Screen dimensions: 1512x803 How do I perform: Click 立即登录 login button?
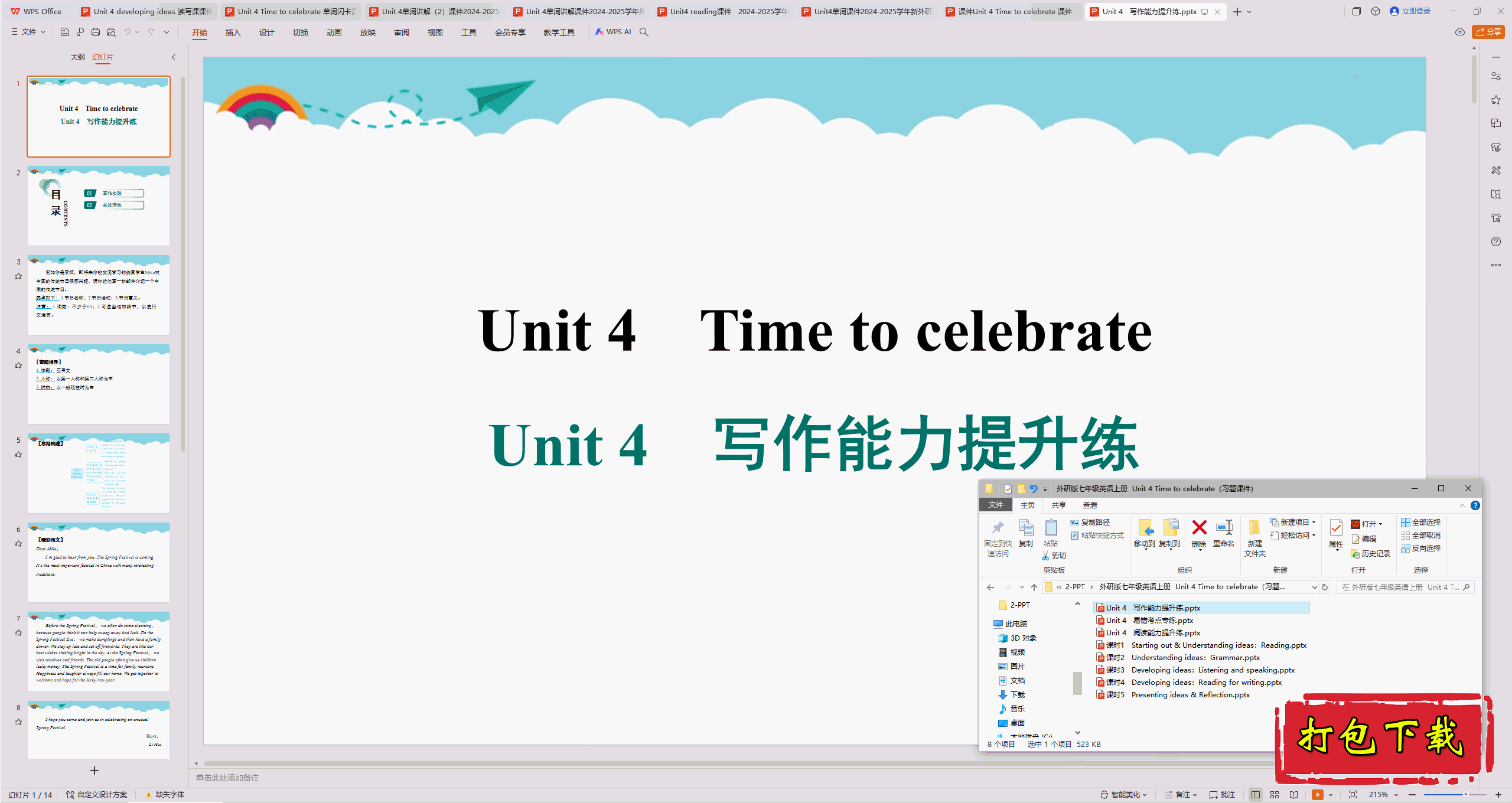coord(1410,11)
